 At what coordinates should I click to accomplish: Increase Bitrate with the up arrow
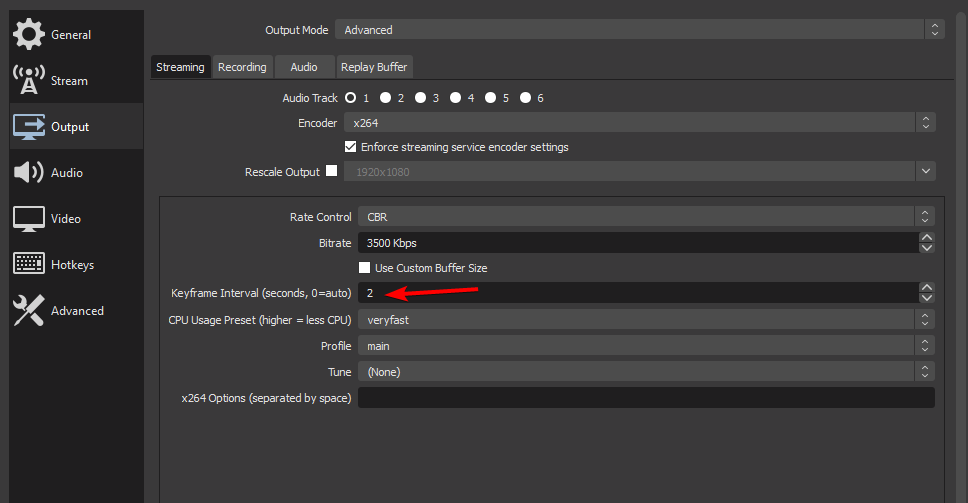point(927,238)
